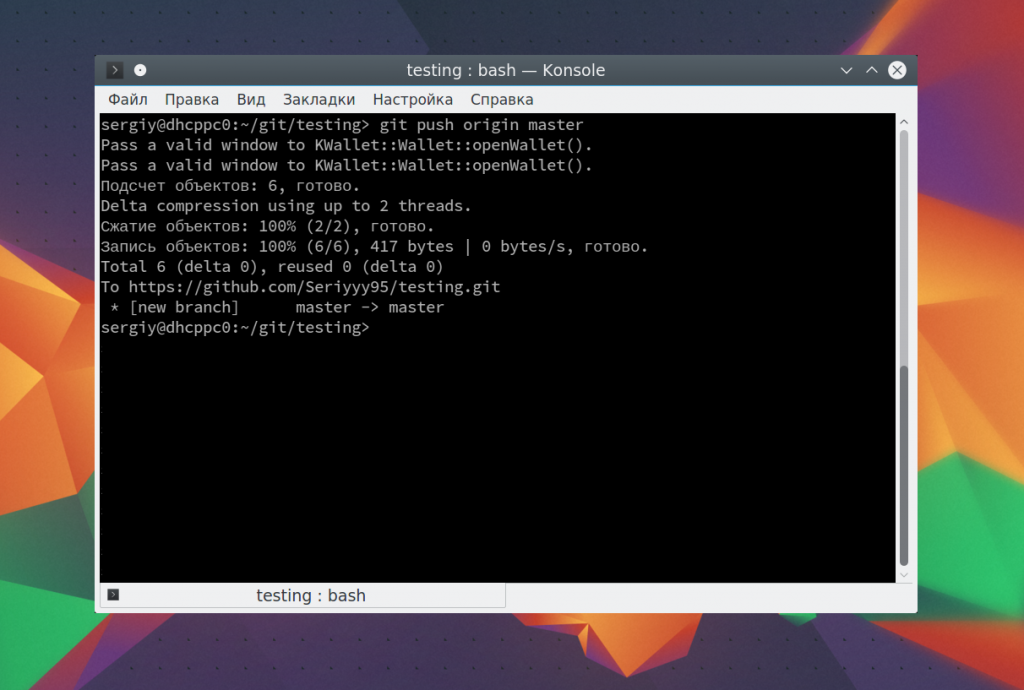This screenshot has width=1024, height=690.
Task: Click the scrollbar down arrow
Action: click(904, 575)
